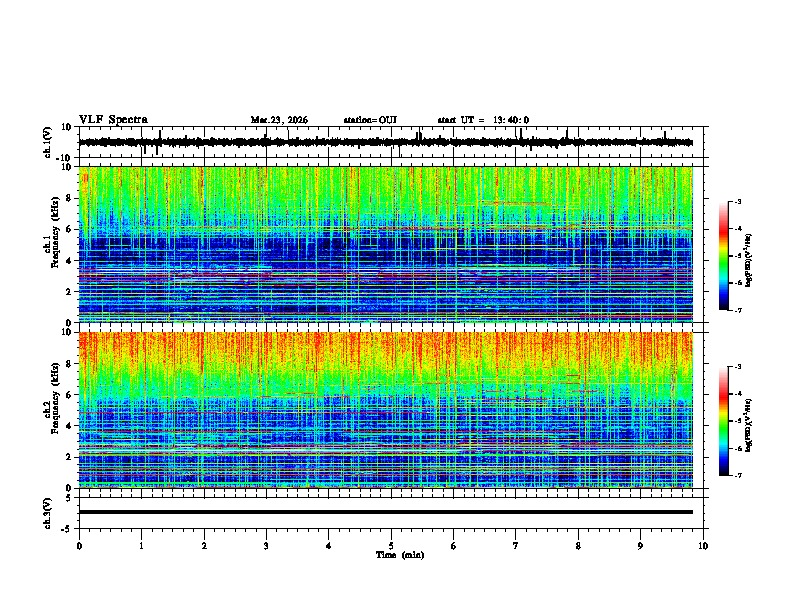Click time axis tick label '3'

pos(266,546)
